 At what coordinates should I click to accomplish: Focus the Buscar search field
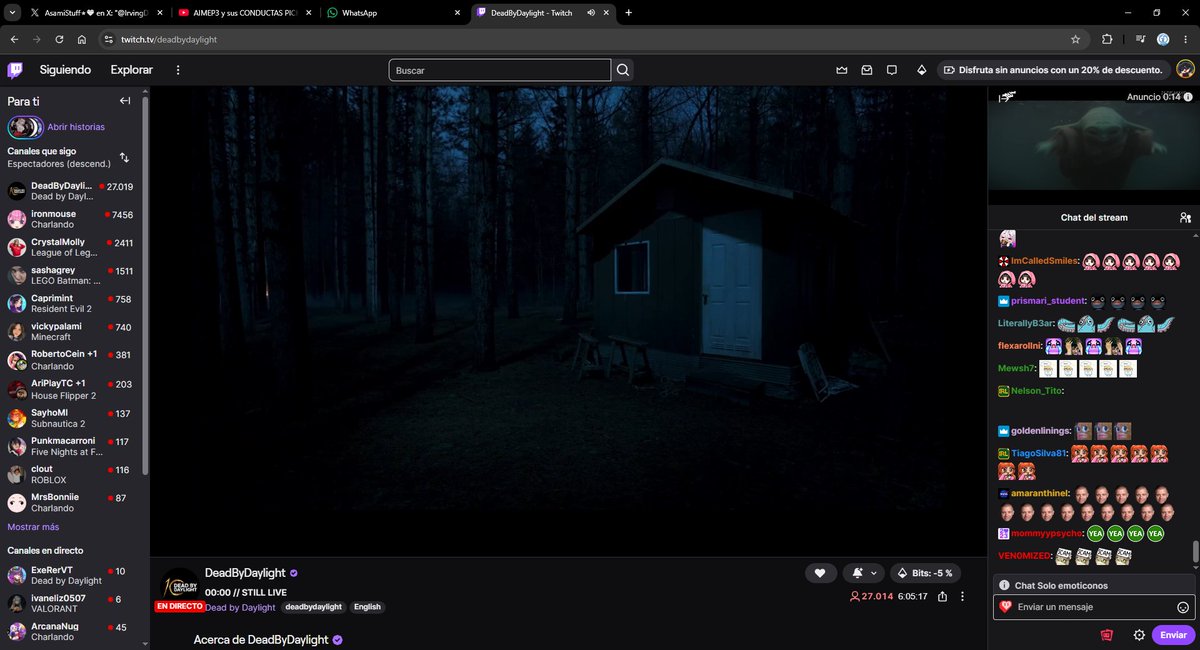click(x=499, y=70)
